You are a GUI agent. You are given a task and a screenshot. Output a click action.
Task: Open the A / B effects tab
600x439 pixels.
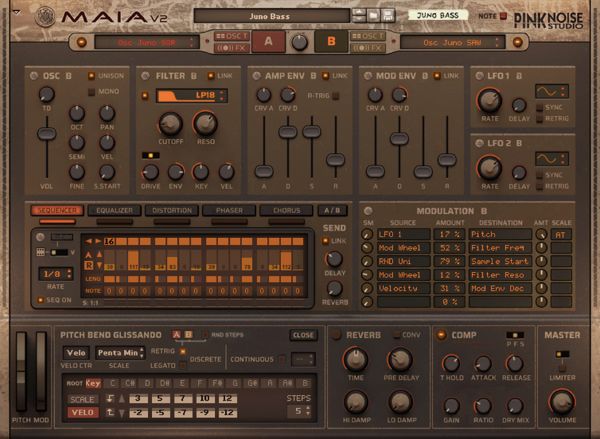(x=332, y=211)
